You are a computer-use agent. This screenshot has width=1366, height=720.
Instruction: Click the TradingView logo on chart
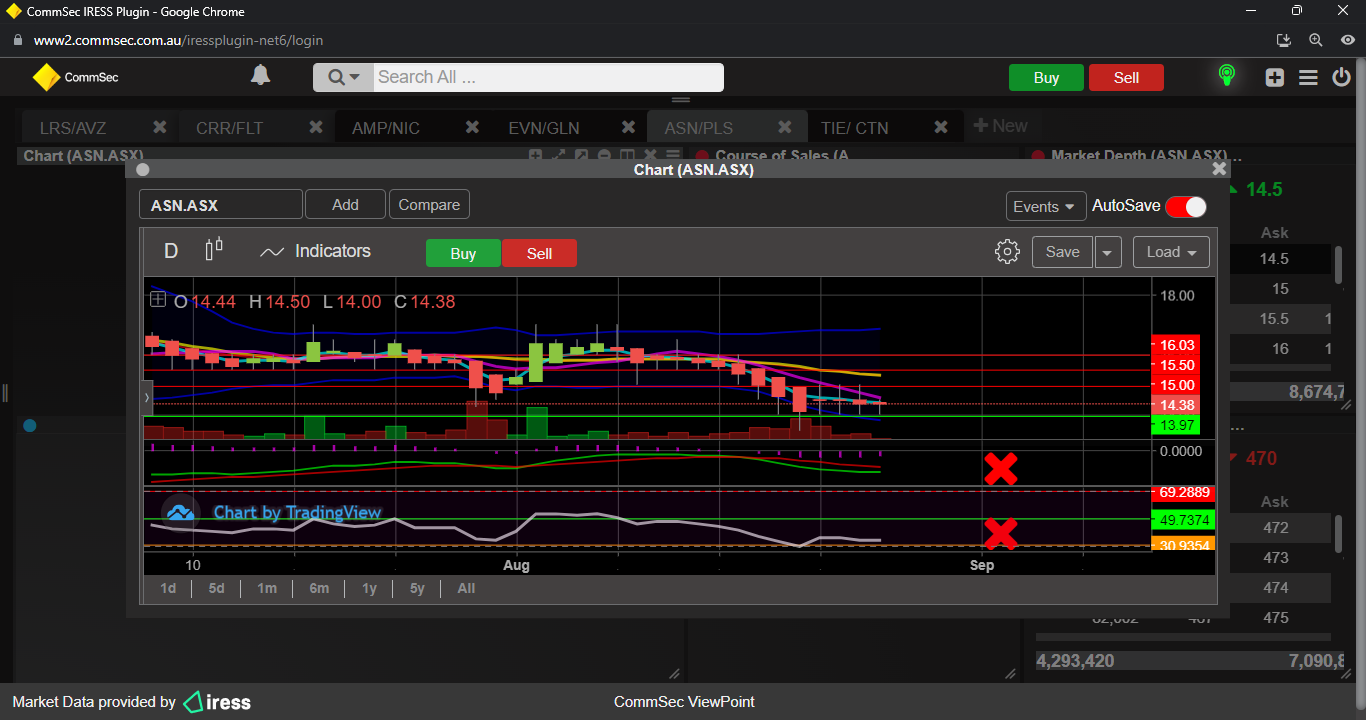coord(180,512)
